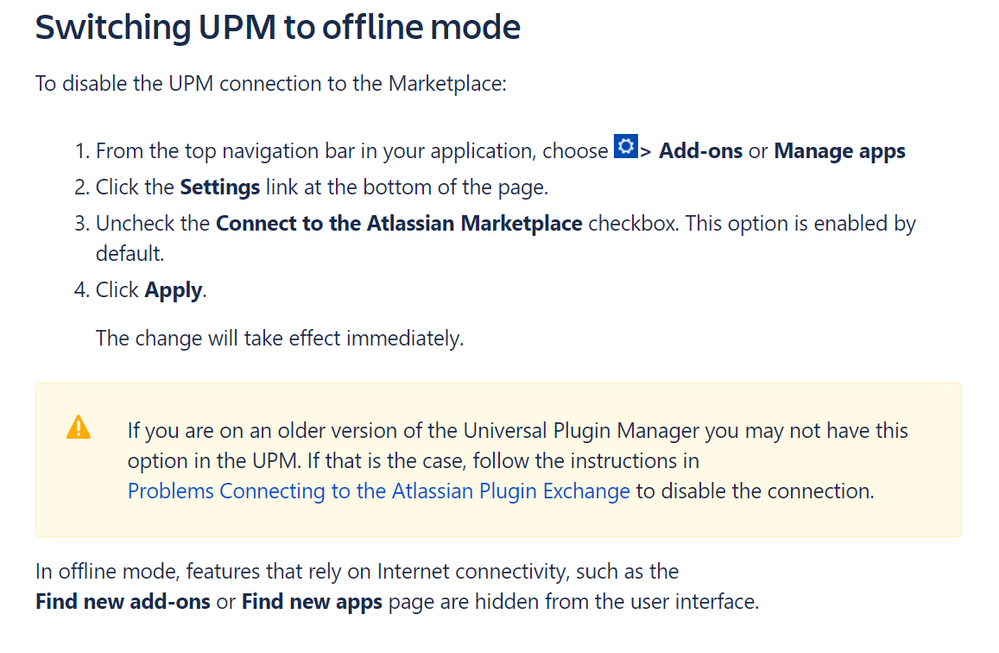Image resolution: width=999 pixels, height=653 pixels.
Task: Click the 'In offline mode' paragraph start
Action: click(94, 572)
